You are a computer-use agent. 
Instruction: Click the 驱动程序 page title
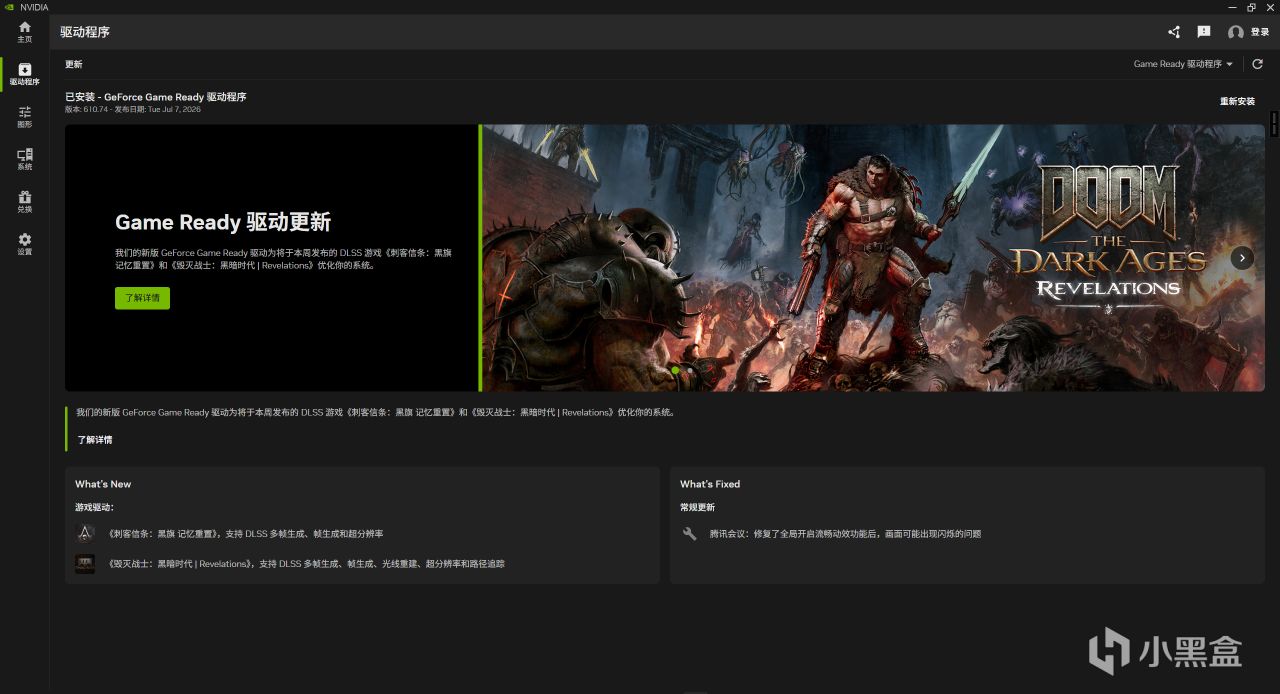tap(85, 32)
